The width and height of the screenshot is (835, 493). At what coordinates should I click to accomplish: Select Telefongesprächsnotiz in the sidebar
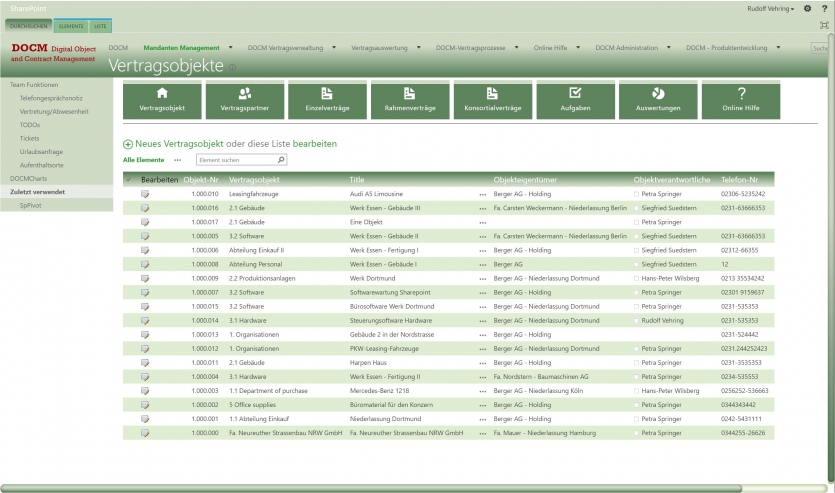(51, 98)
